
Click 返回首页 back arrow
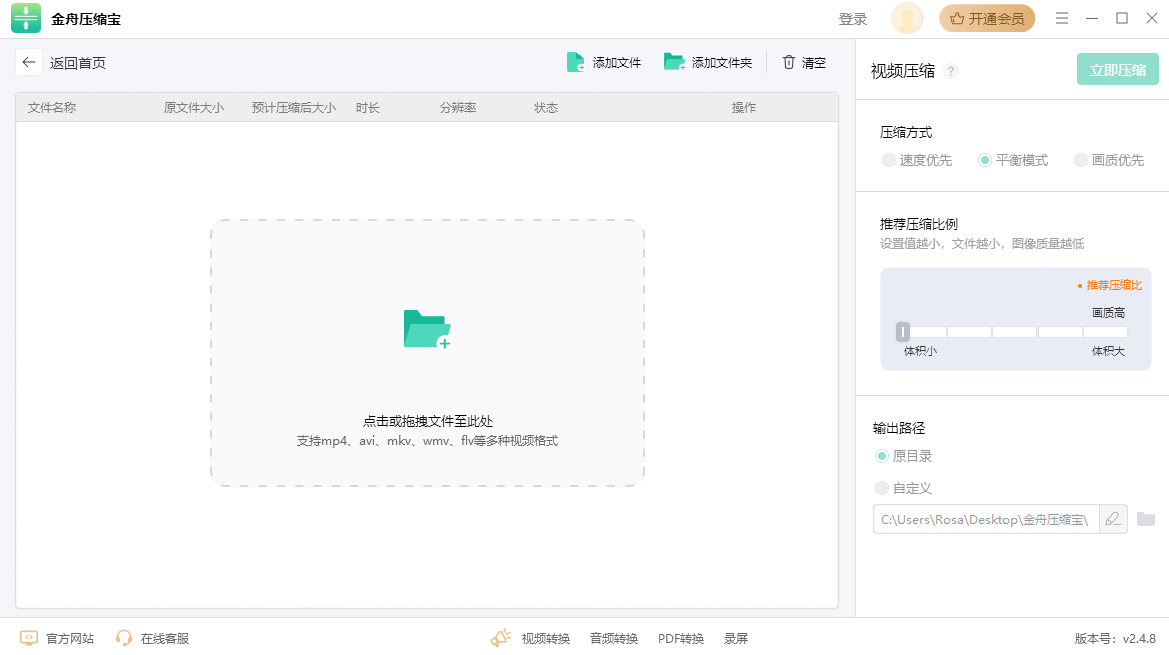pyautogui.click(x=29, y=61)
